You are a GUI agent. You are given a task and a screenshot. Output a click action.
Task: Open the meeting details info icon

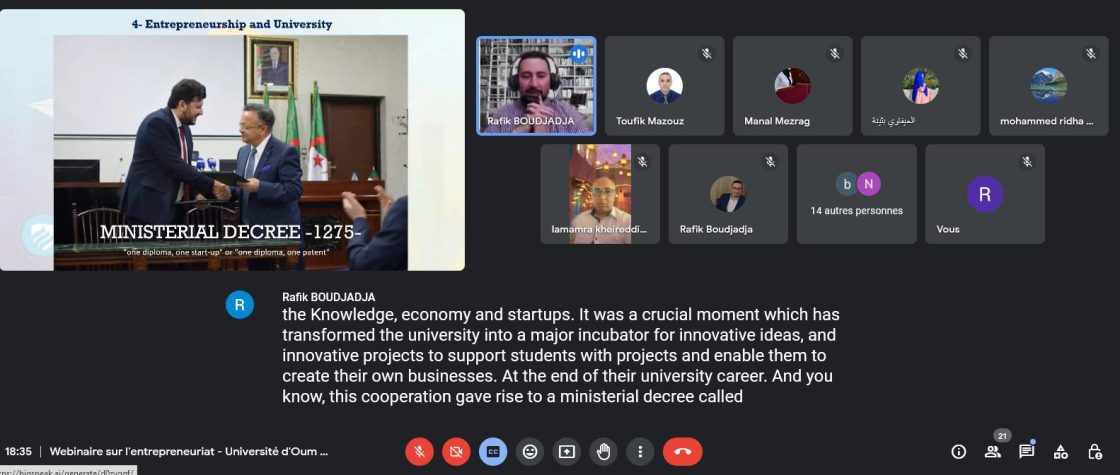pos(959,451)
